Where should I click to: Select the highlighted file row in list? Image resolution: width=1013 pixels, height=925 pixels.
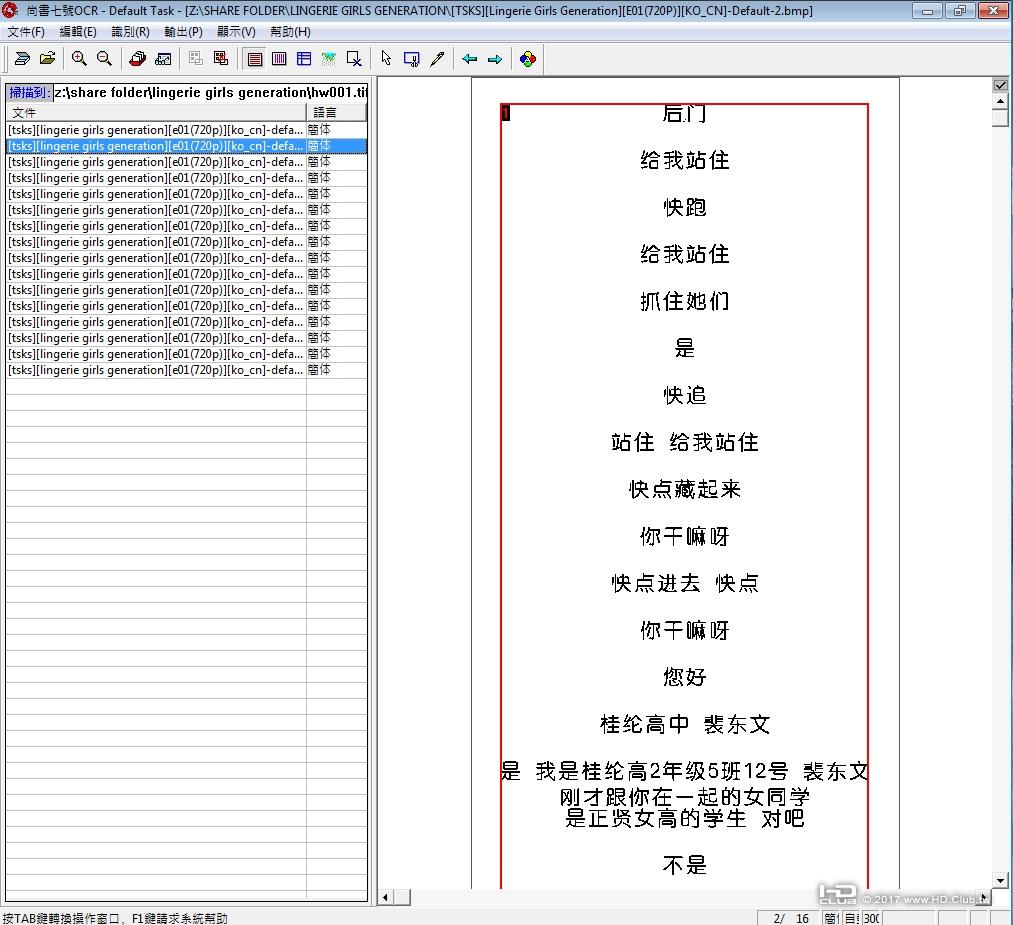point(187,146)
